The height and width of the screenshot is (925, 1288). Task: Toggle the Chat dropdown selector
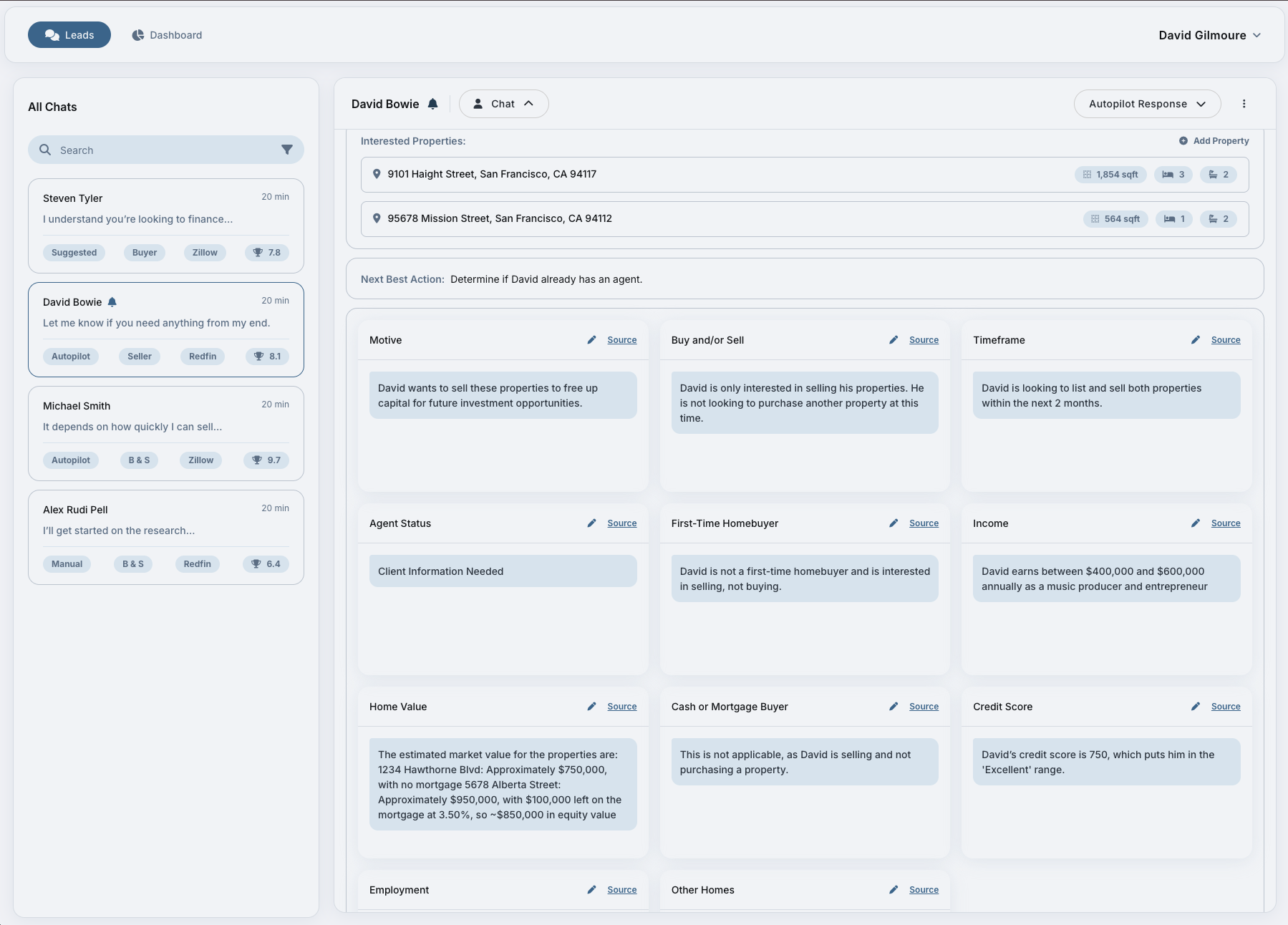[503, 104]
